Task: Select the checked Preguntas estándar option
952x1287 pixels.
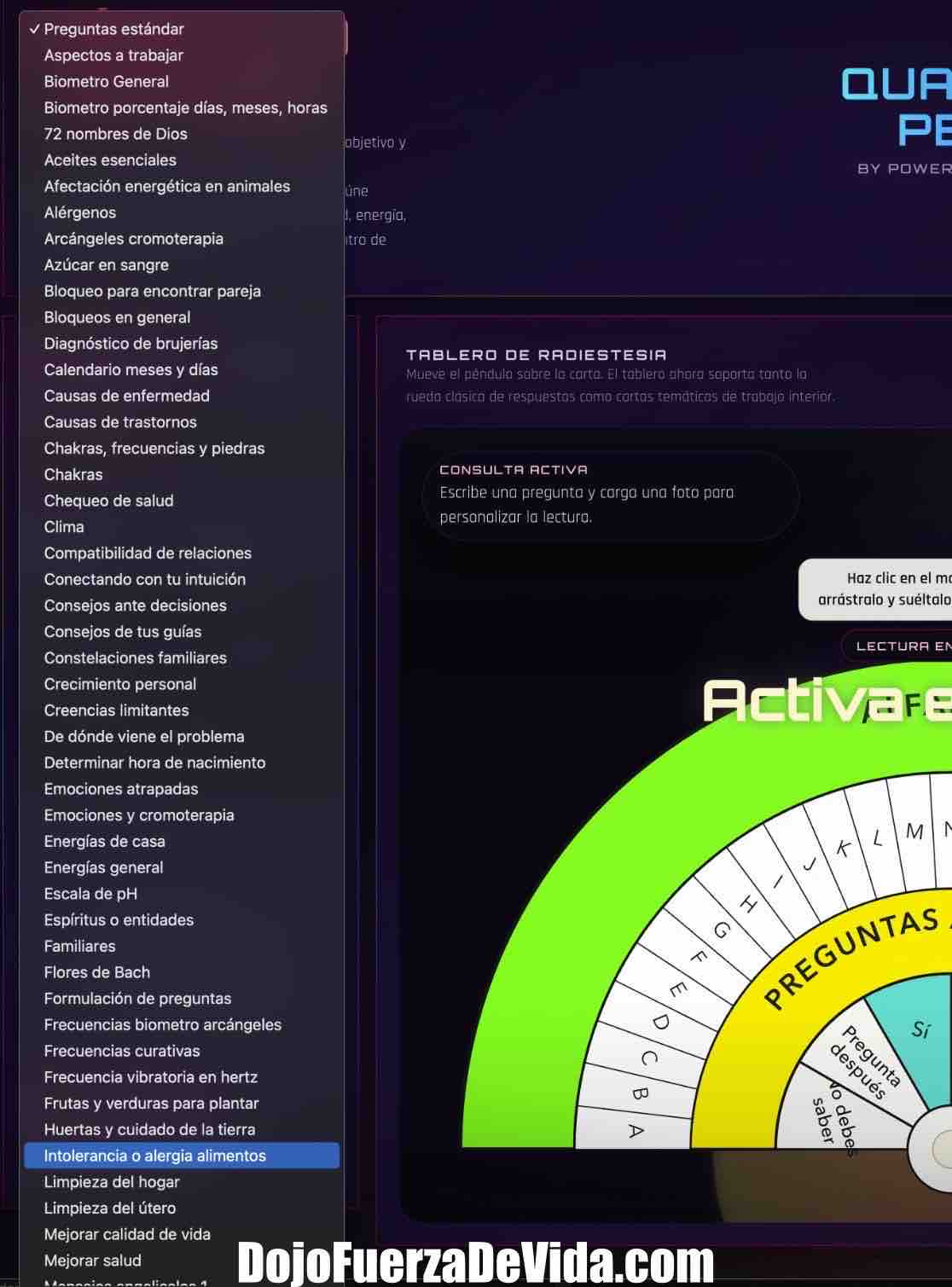Action: (182, 29)
